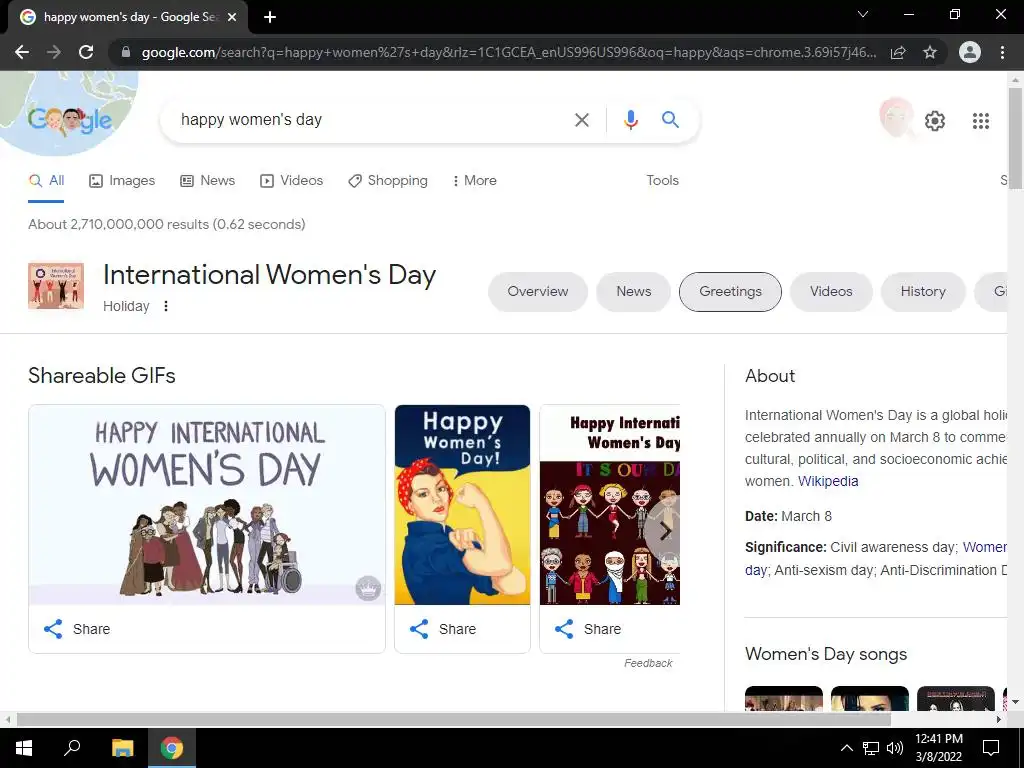Click the vertical scrollbar thumb
Screen dimensions: 1024x768
point(1016,138)
